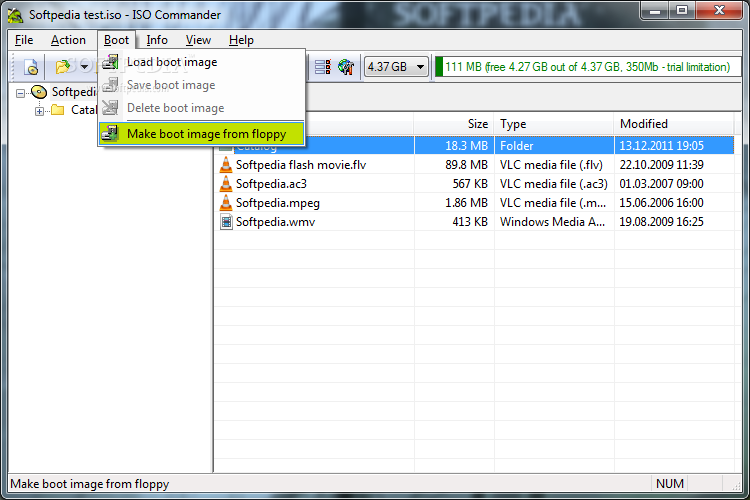
Task: Click the green disc usage progress bar
Action: (x=588, y=67)
